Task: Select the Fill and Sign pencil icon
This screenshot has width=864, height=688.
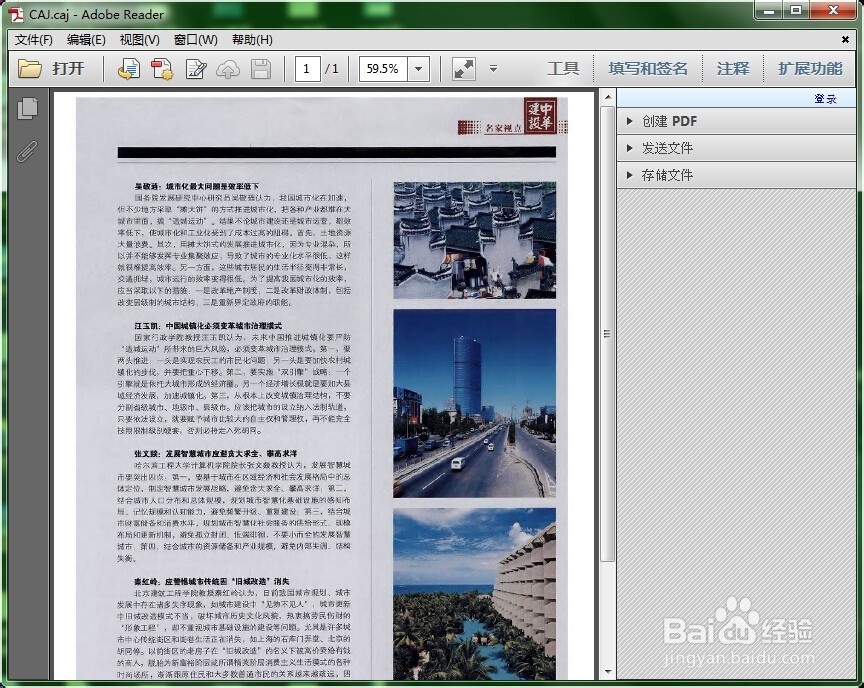Action: click(195, 68)
